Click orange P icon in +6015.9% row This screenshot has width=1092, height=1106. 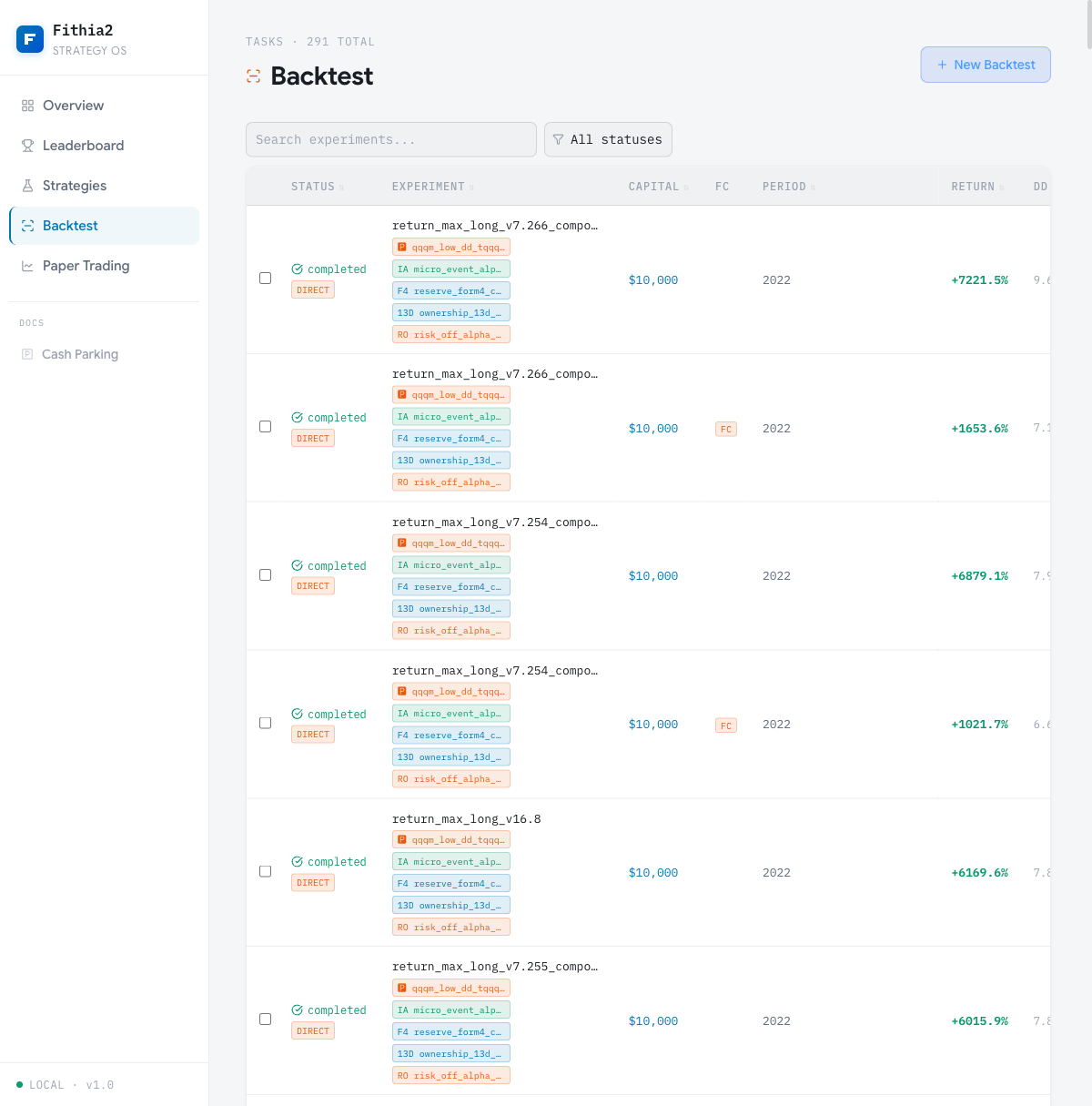[402, 989]
